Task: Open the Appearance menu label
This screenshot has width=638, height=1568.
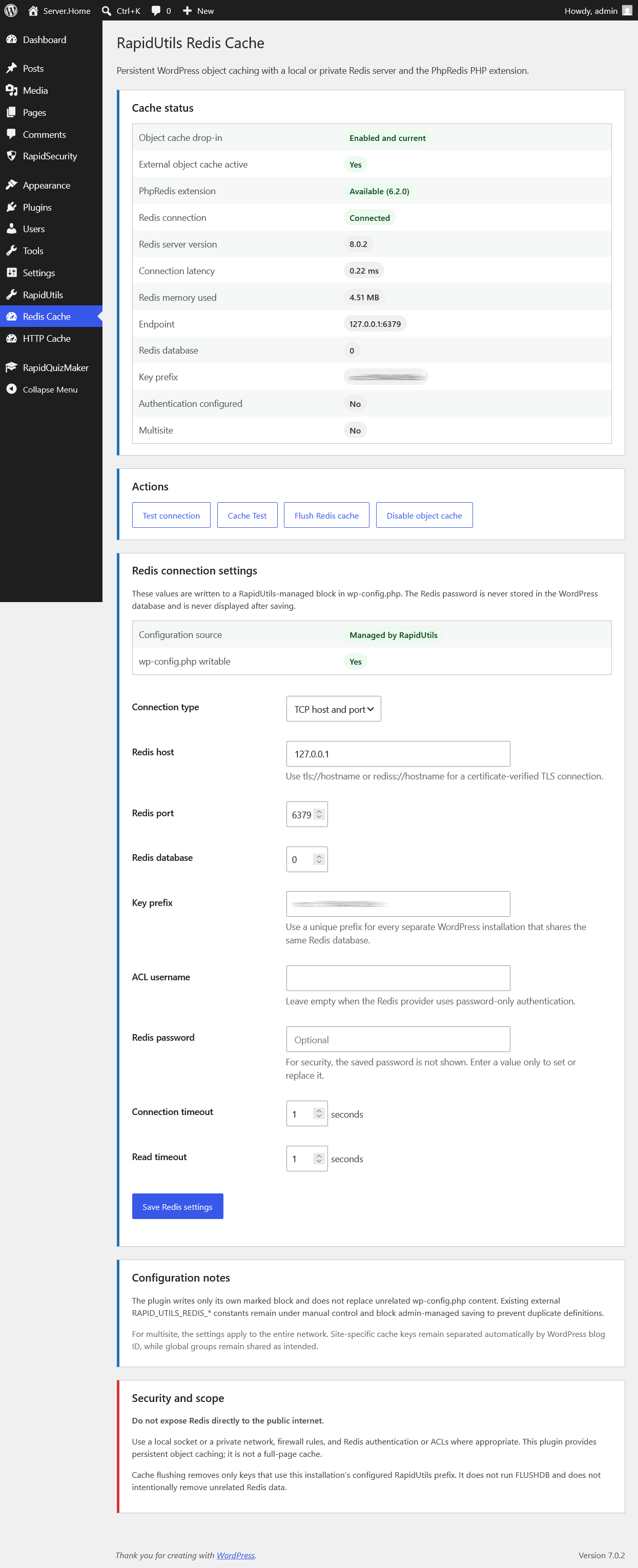Action: click(47, 185)
